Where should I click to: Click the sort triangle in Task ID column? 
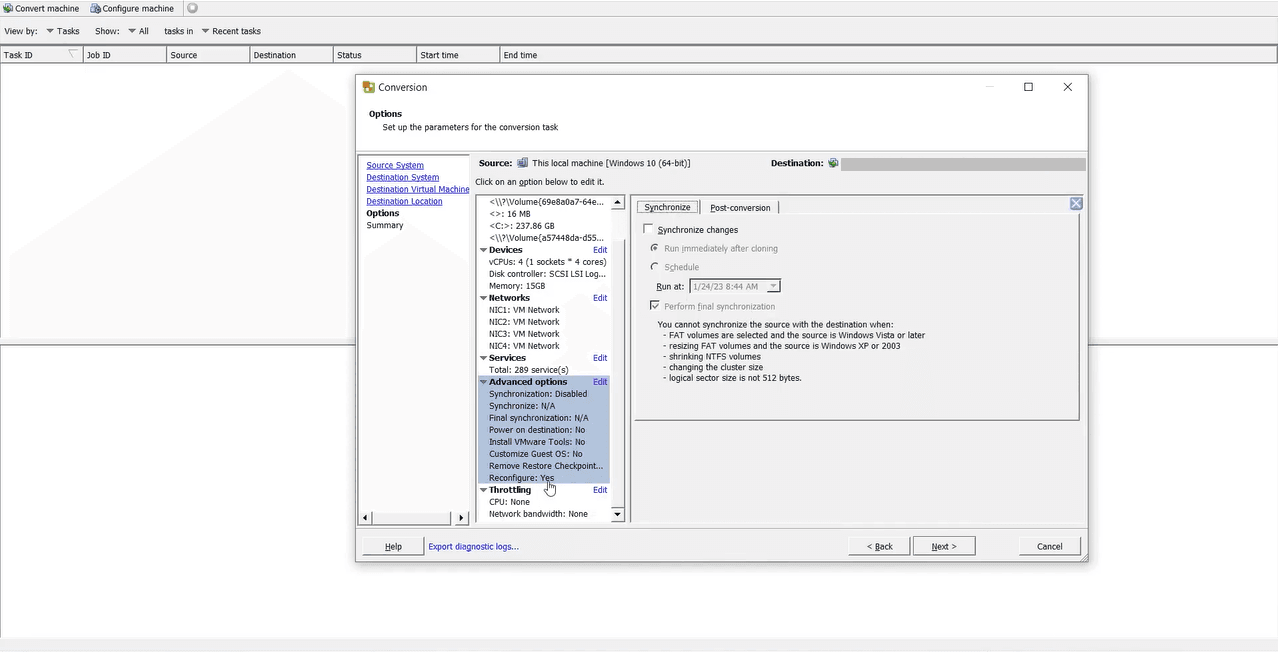[72, 55]
